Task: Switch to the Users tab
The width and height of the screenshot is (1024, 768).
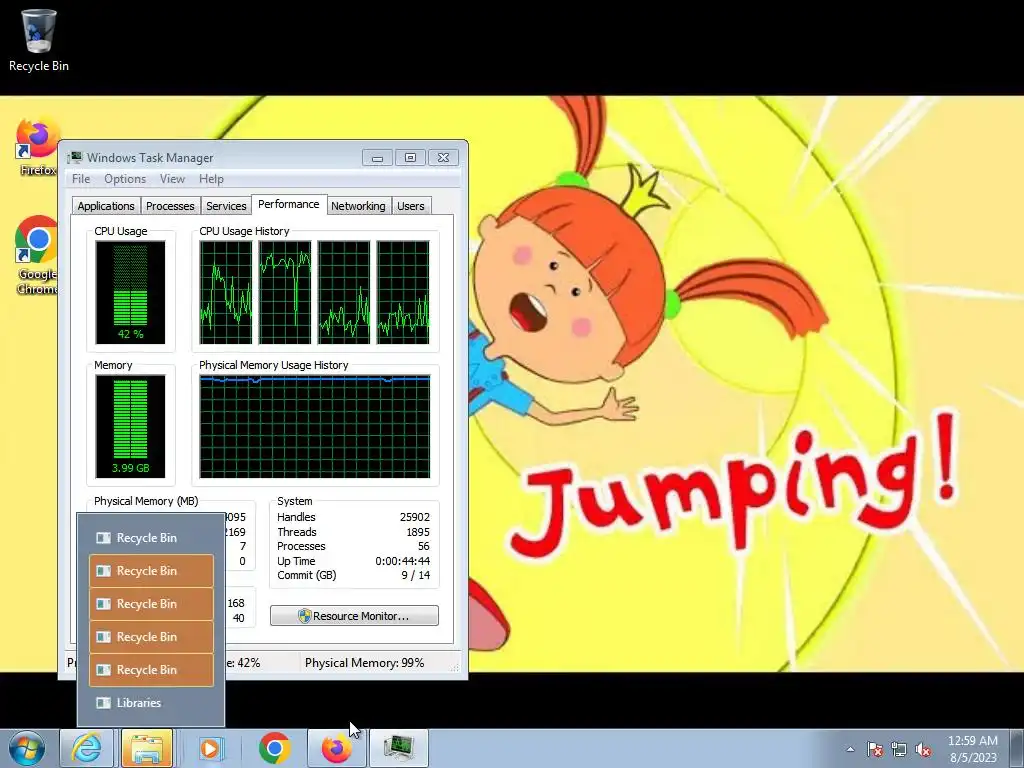Action: [x=411, y=206]
